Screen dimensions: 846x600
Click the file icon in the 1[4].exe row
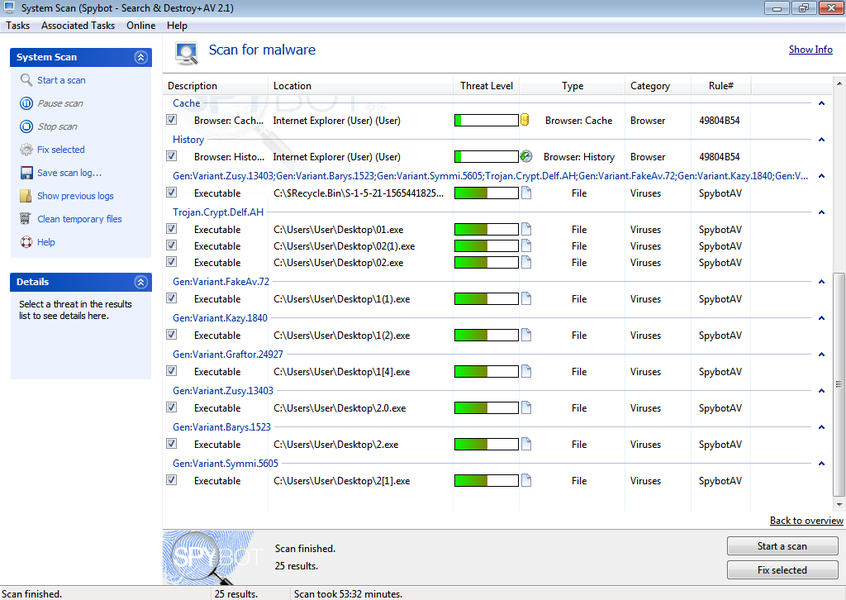(x=526, y=371)
